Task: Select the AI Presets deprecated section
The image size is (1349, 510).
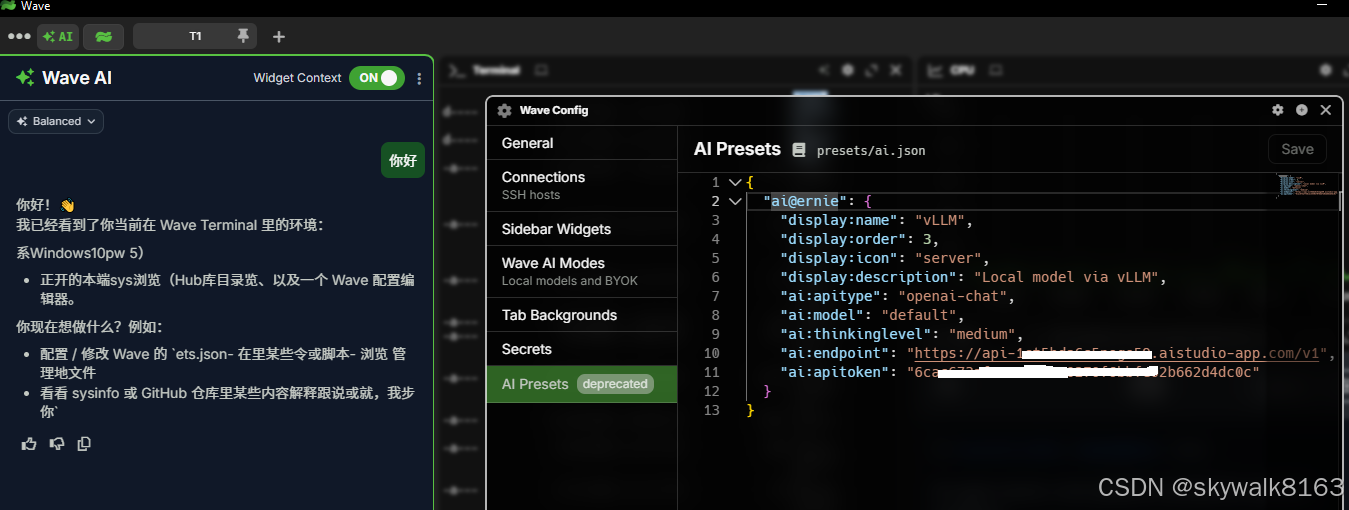Action: pyautogui.click(x=582, y=384)
